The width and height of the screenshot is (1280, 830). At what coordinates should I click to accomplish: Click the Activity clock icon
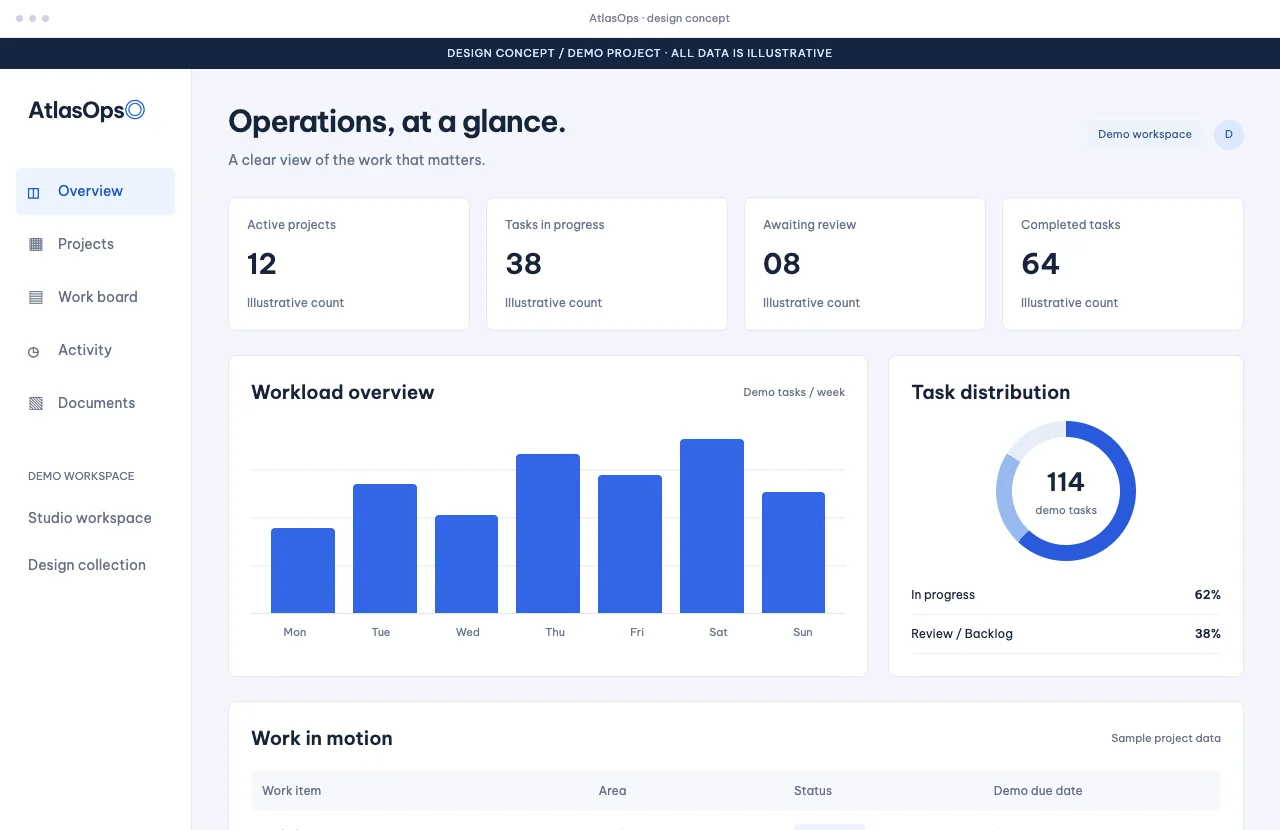pos(34,351)
